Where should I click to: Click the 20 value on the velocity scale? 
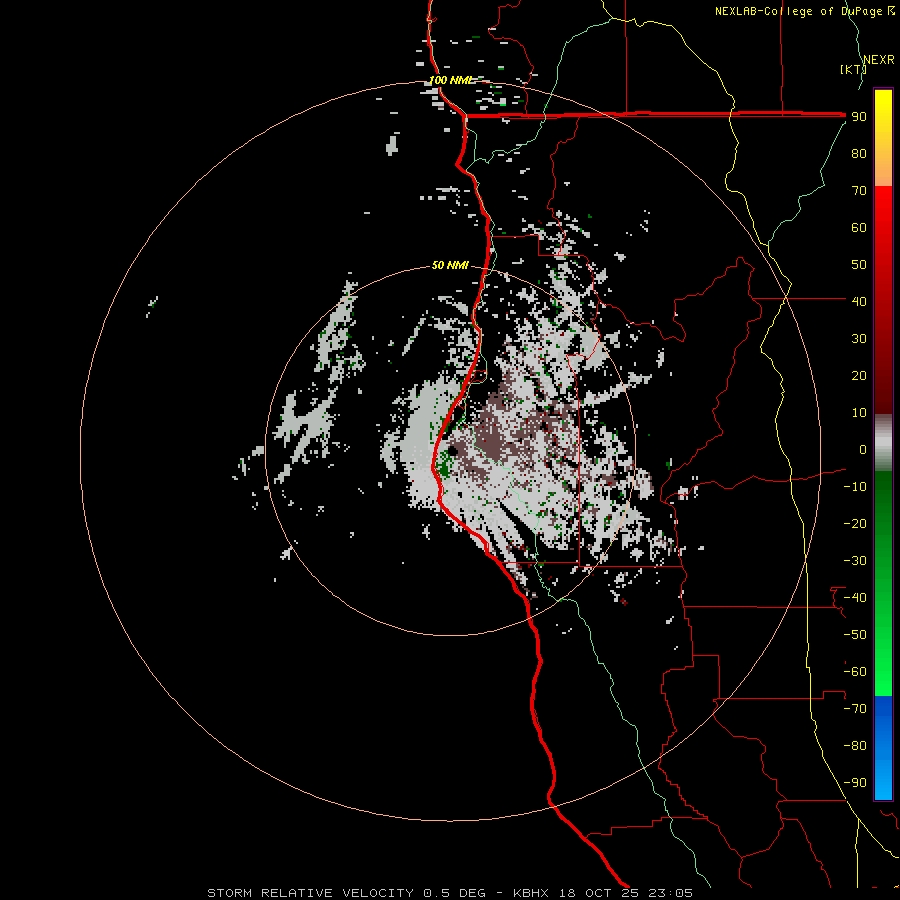tap(859, 376)
